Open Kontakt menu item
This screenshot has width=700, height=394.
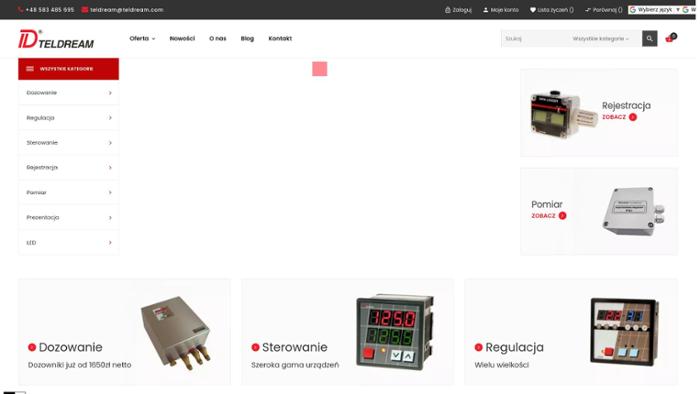tap(280, 38)
